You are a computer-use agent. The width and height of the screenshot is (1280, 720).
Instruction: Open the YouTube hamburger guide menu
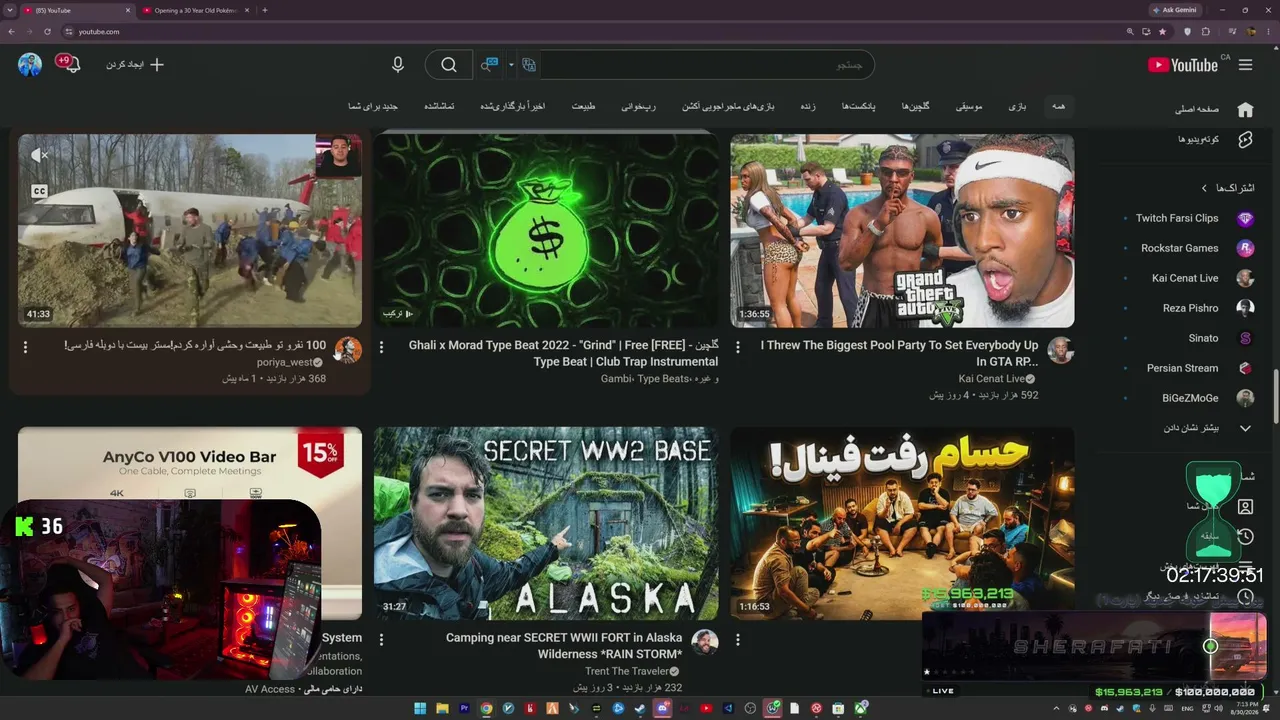click(1245, 65)
